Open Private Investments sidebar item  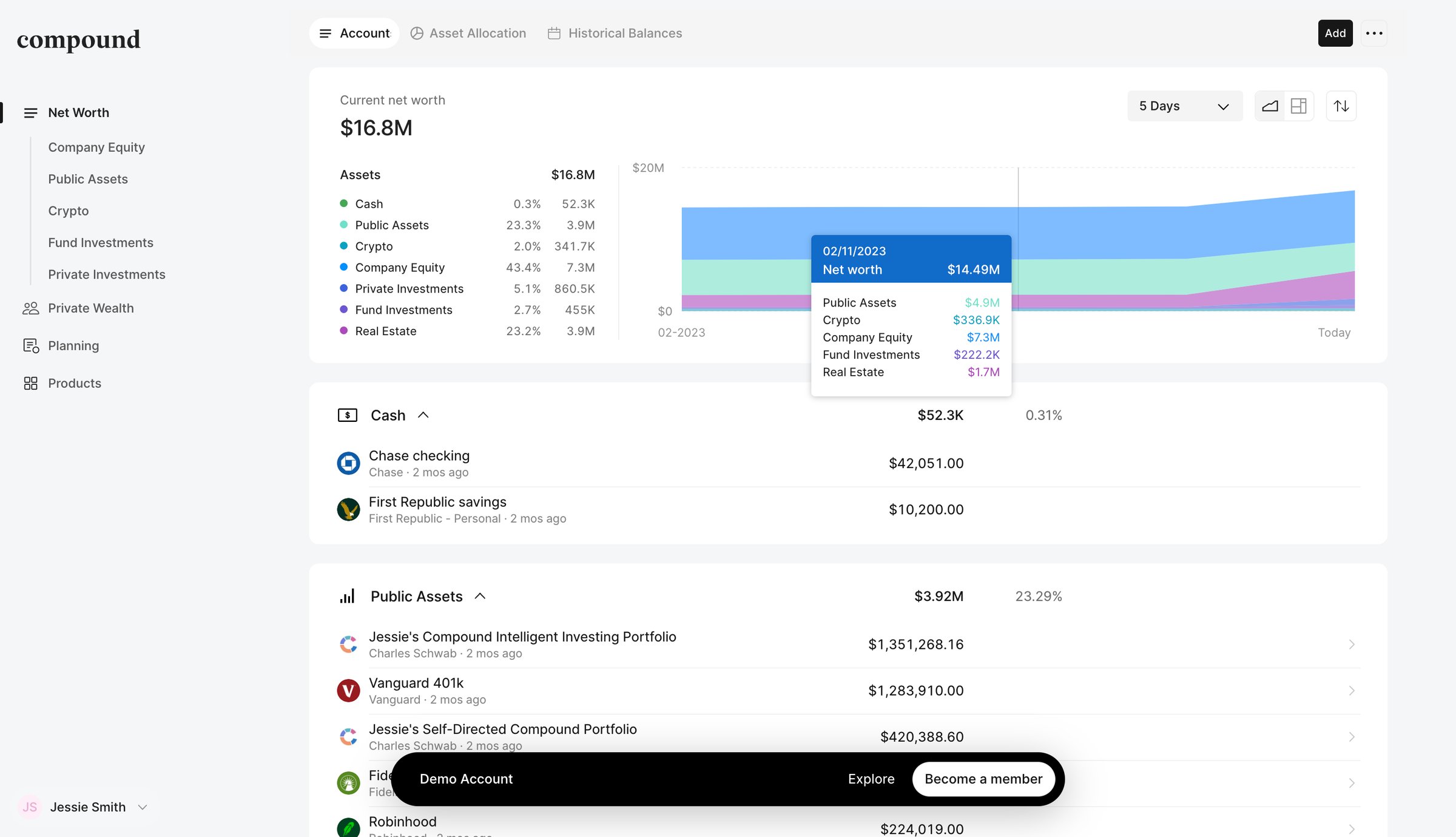click(107, 274)
